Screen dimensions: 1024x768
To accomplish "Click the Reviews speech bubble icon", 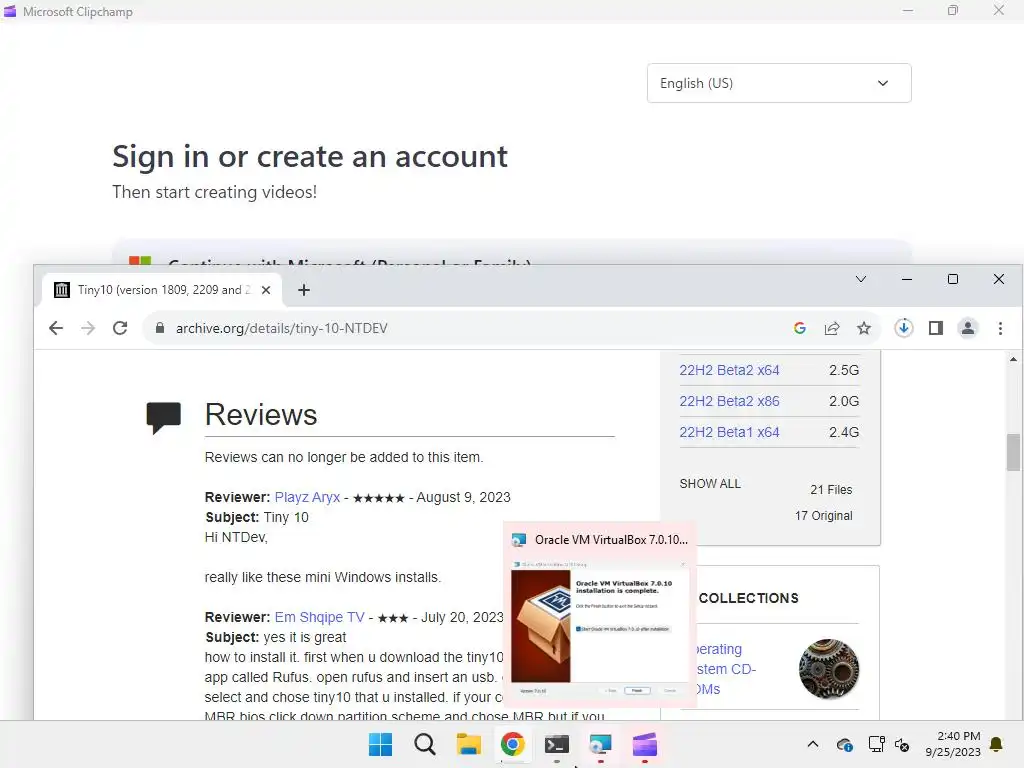I will pos(163,417).
